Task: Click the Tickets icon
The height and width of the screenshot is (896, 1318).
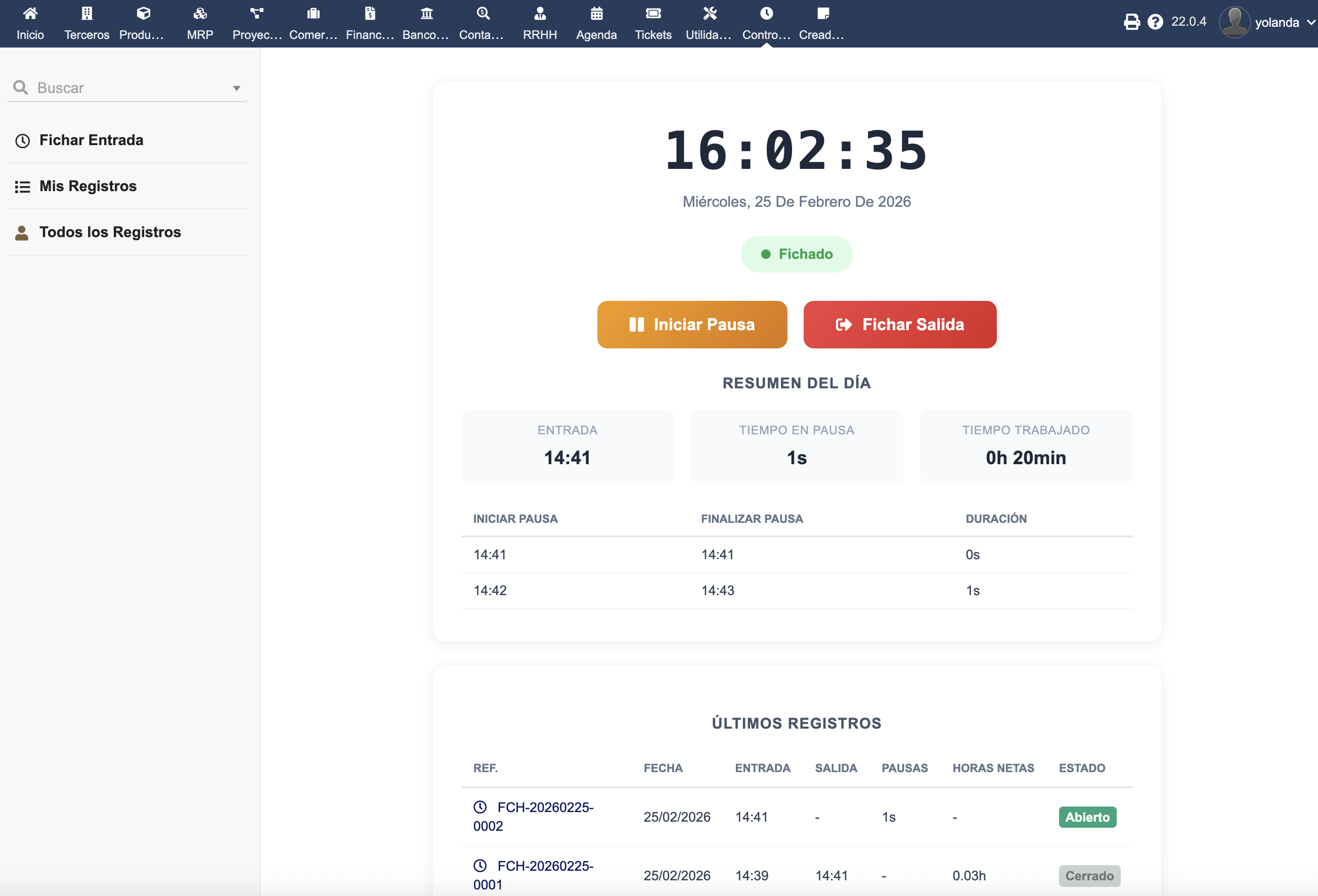Action: click(x=653, y=14)
